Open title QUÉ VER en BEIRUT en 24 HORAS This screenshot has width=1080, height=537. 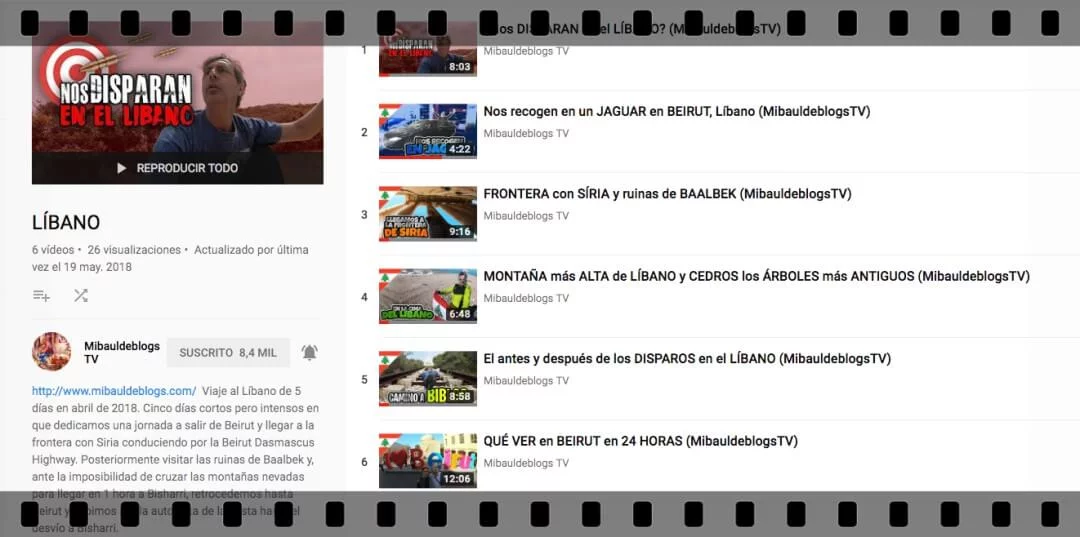(x=641, y=441)
